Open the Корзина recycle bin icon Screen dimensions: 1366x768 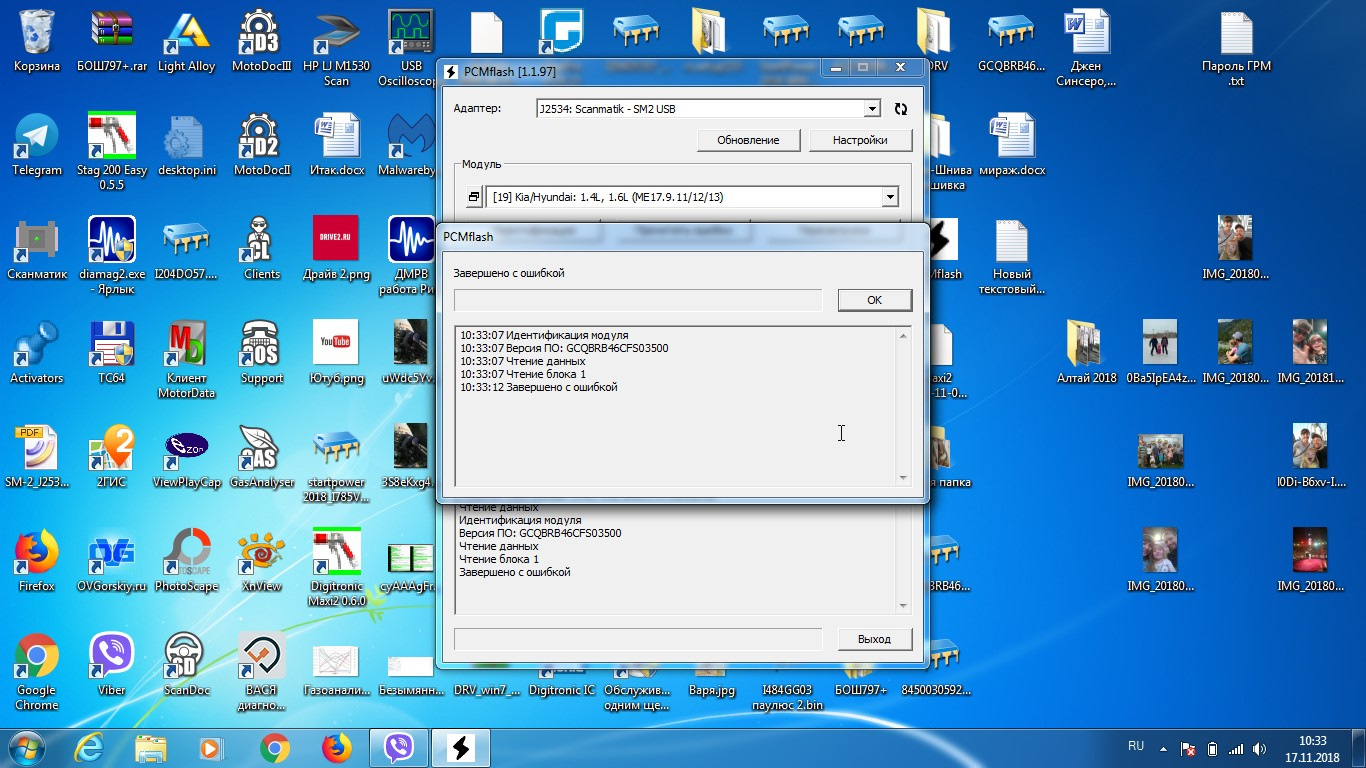point(37,42)
